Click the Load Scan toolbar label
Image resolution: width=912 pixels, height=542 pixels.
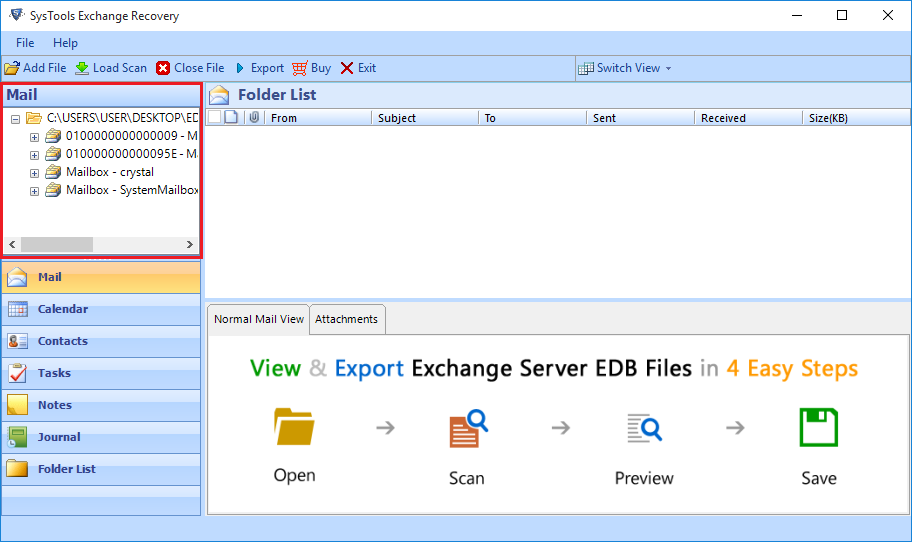pyautogui.click(x=120, y=68)
